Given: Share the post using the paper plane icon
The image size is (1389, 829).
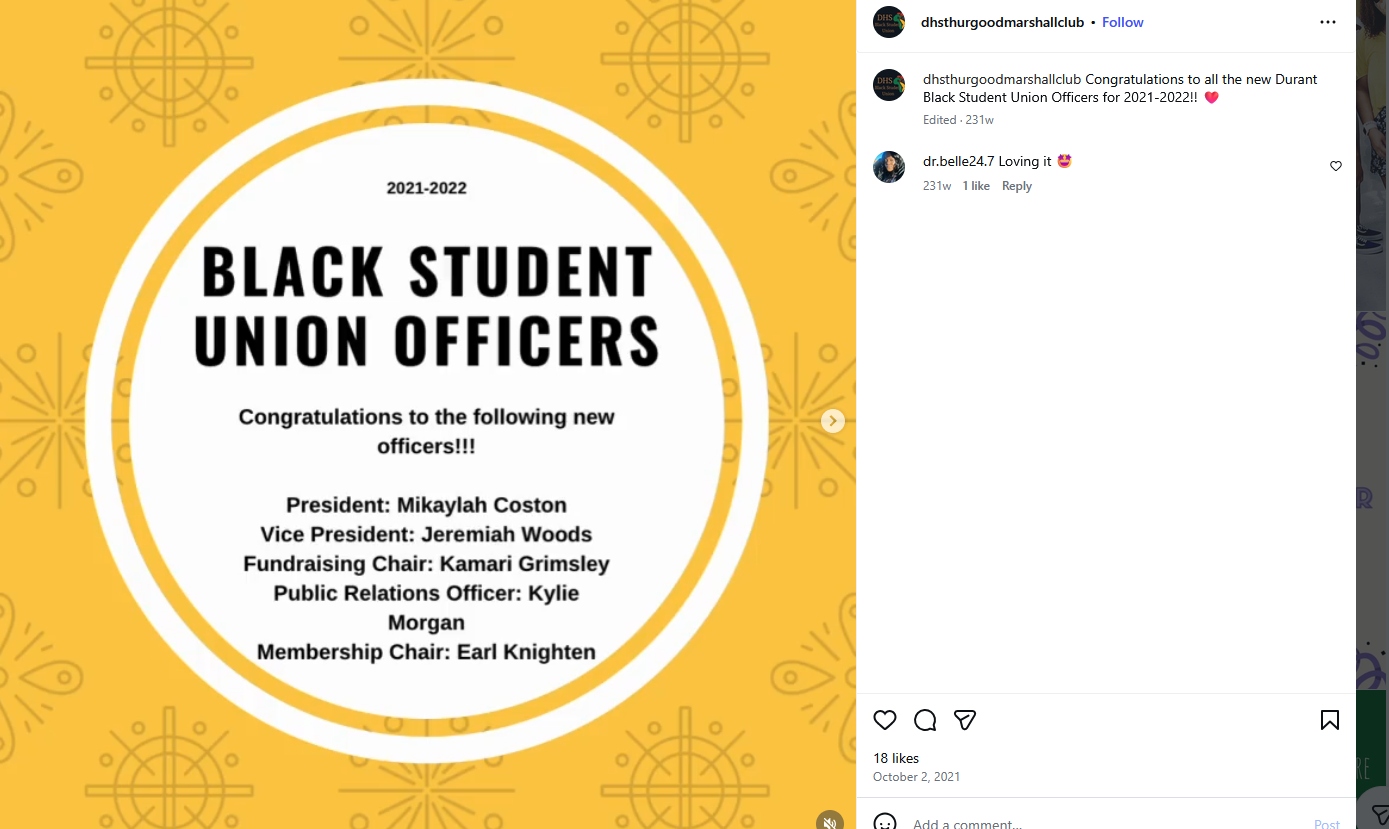Looking at the screenshot, I should [x=965, y=720].
